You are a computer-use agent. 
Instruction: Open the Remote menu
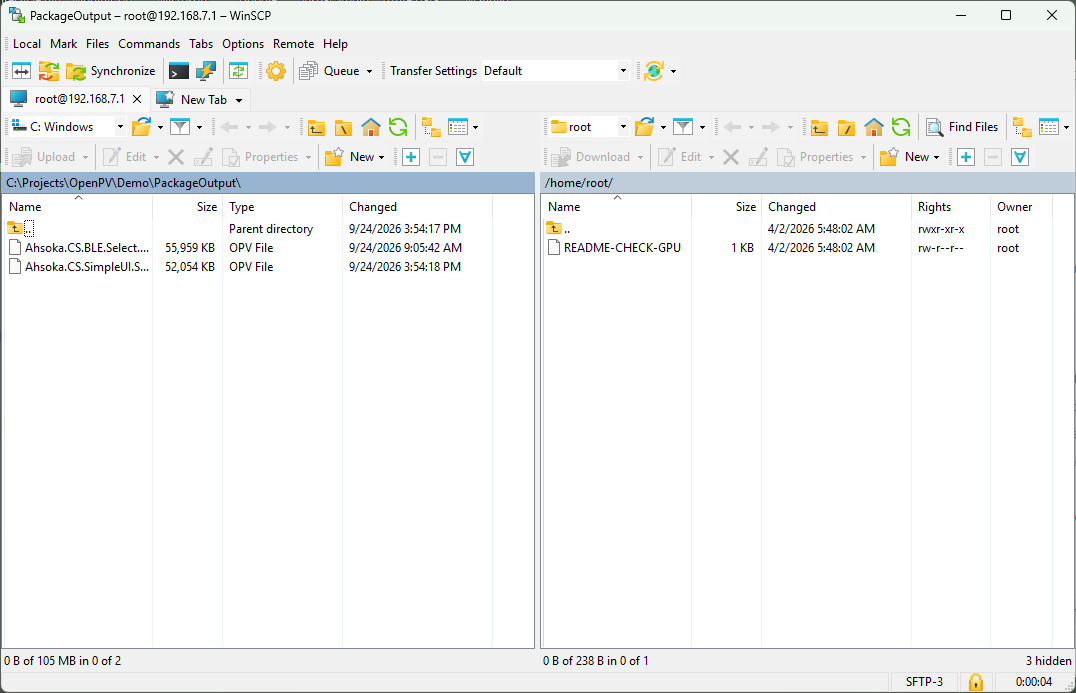(293, 44)
